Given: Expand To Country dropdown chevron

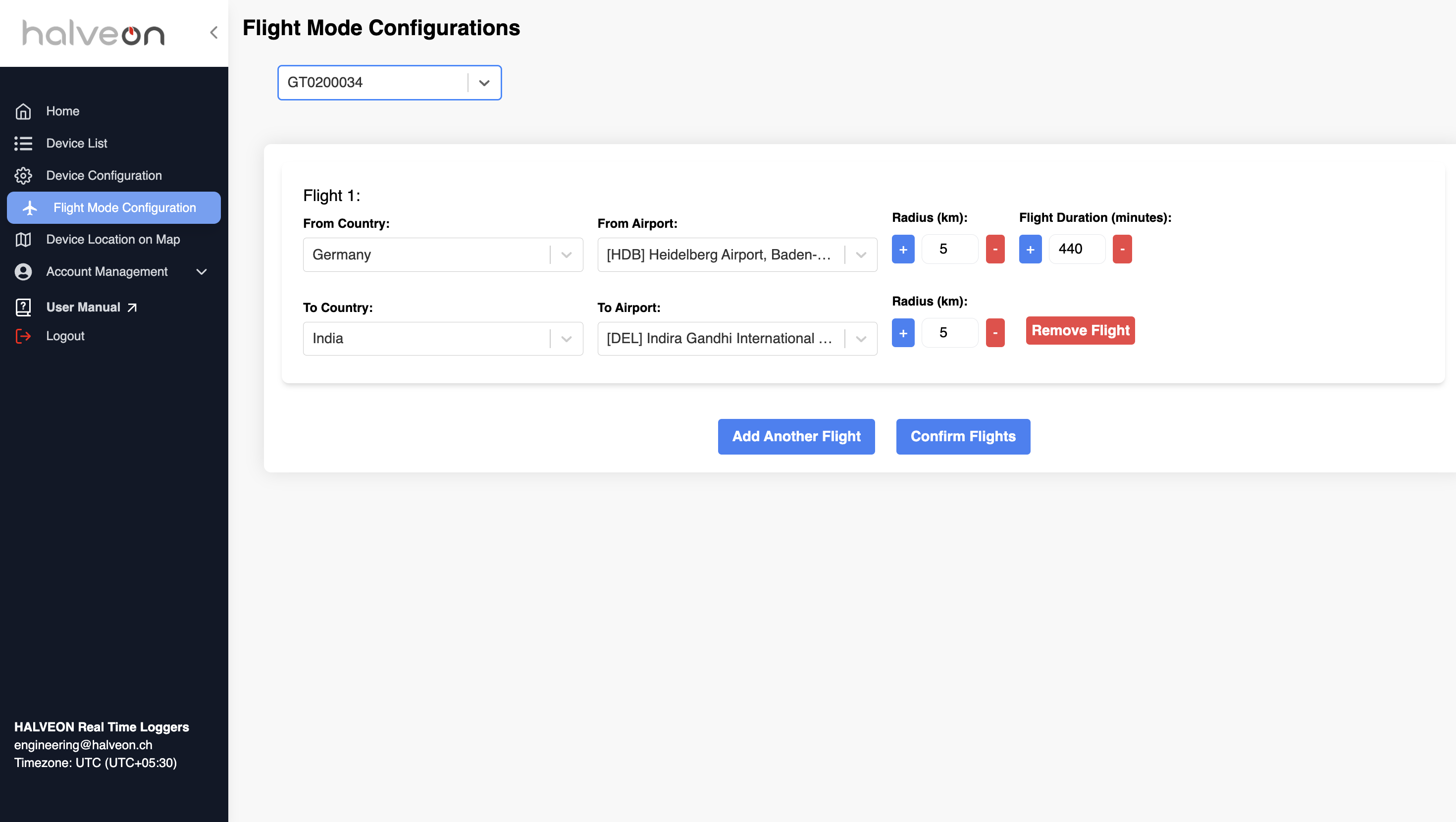Looking at the screenshot, I should tap(567, 339).
